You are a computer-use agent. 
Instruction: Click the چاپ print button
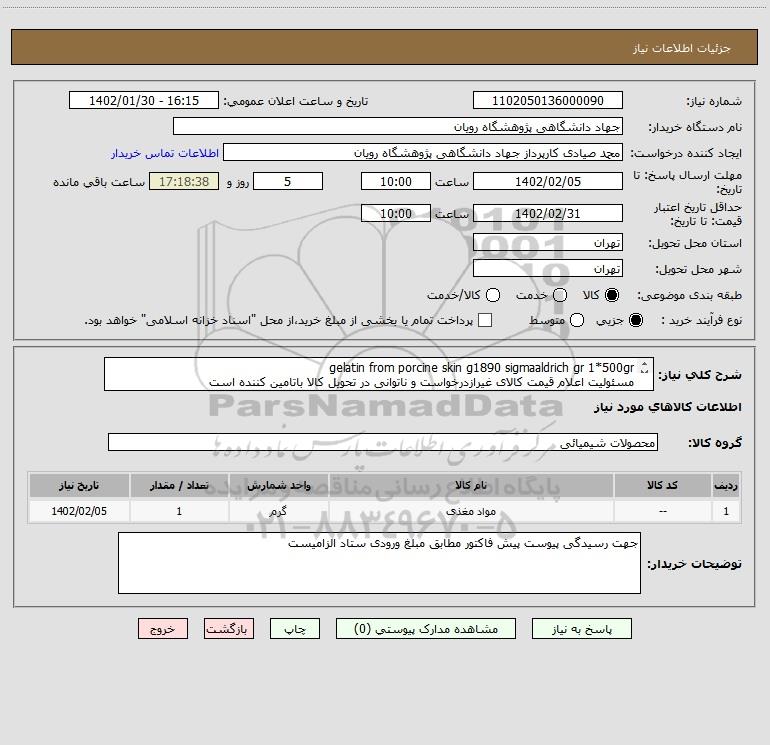point(295,629)
